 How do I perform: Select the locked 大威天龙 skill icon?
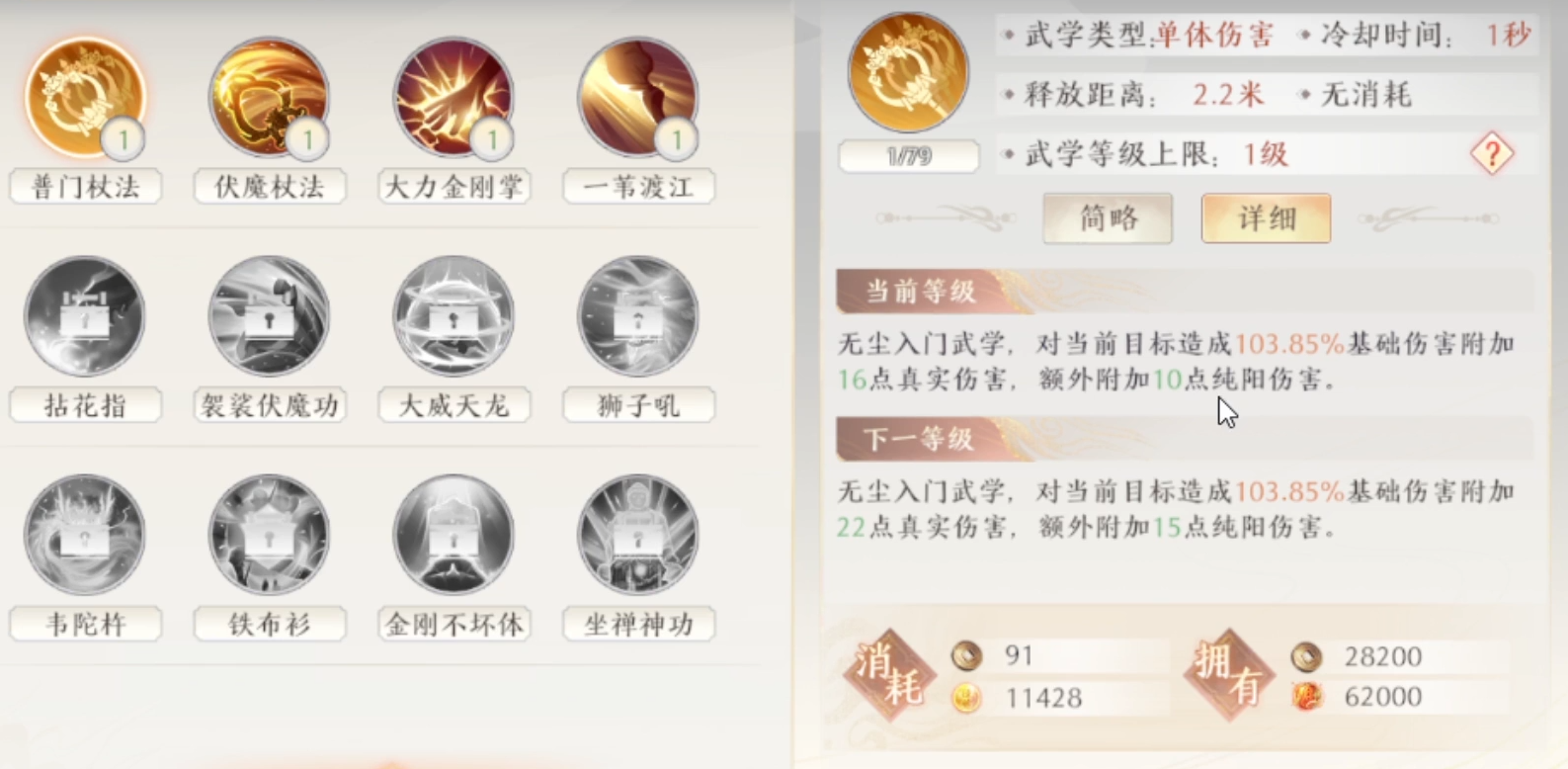pyautogui.click(x=454, y=316)
